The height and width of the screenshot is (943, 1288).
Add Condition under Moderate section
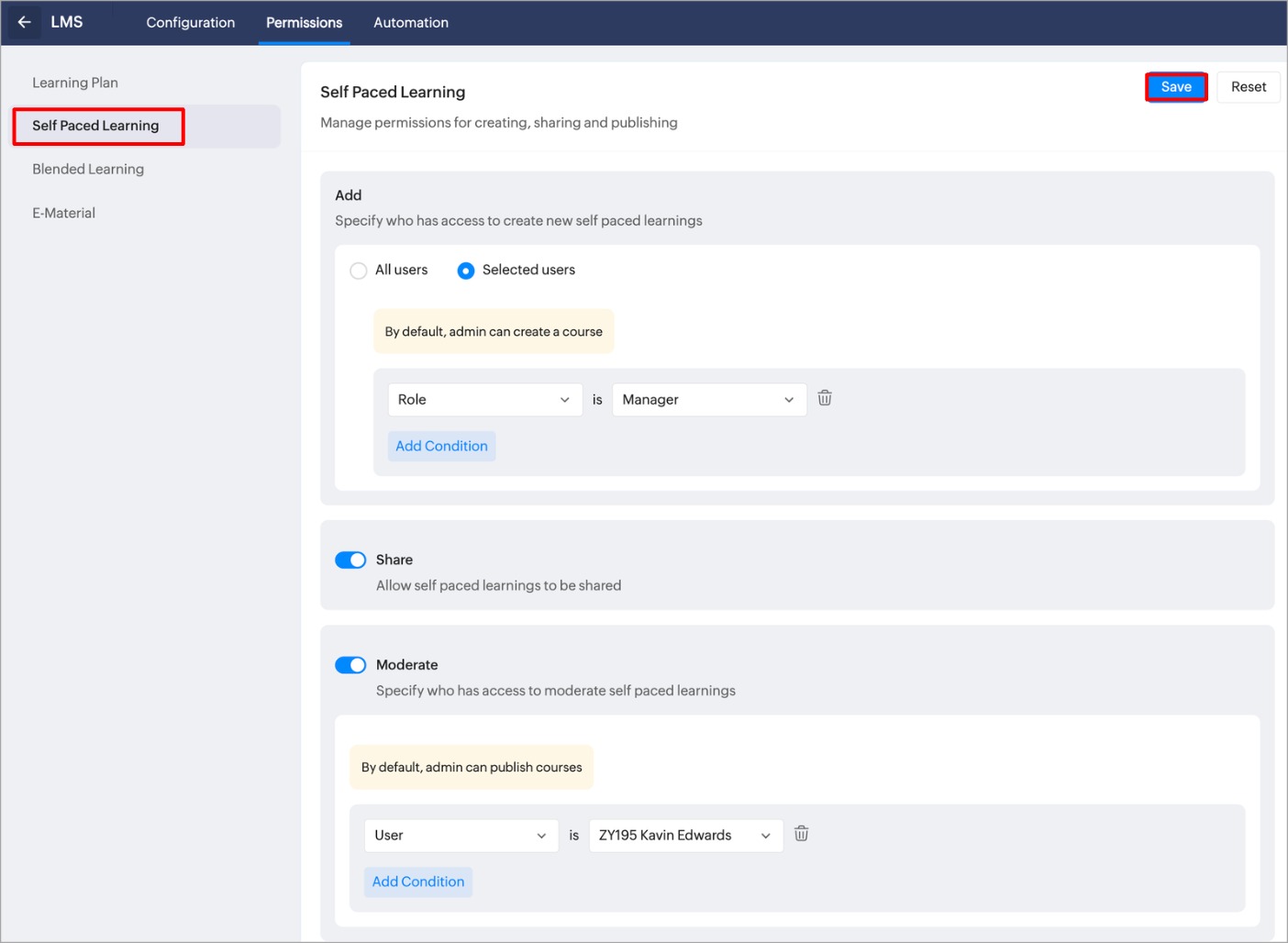pyautogui.click(x=418, y=882)
